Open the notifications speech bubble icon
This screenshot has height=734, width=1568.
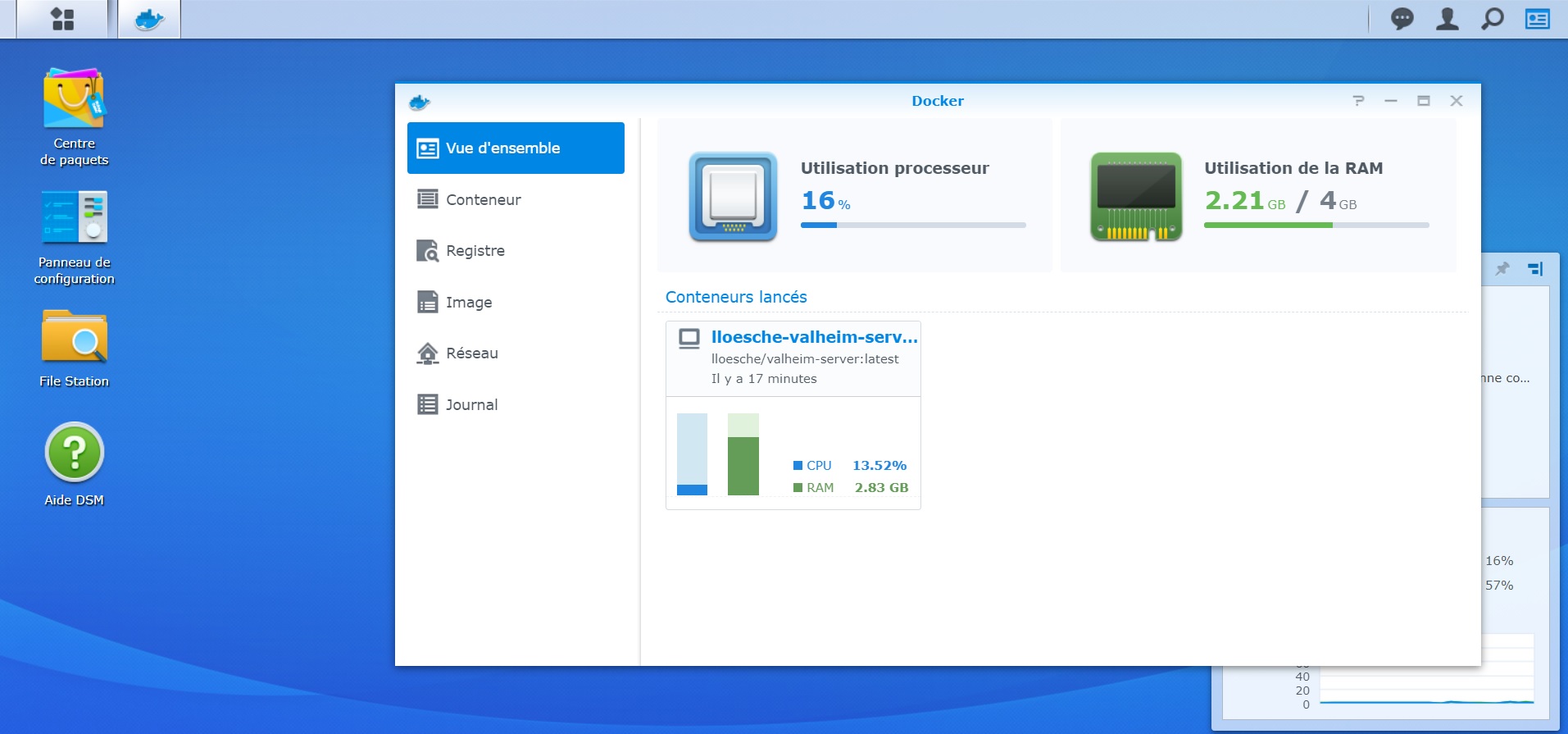[1402, 19]
